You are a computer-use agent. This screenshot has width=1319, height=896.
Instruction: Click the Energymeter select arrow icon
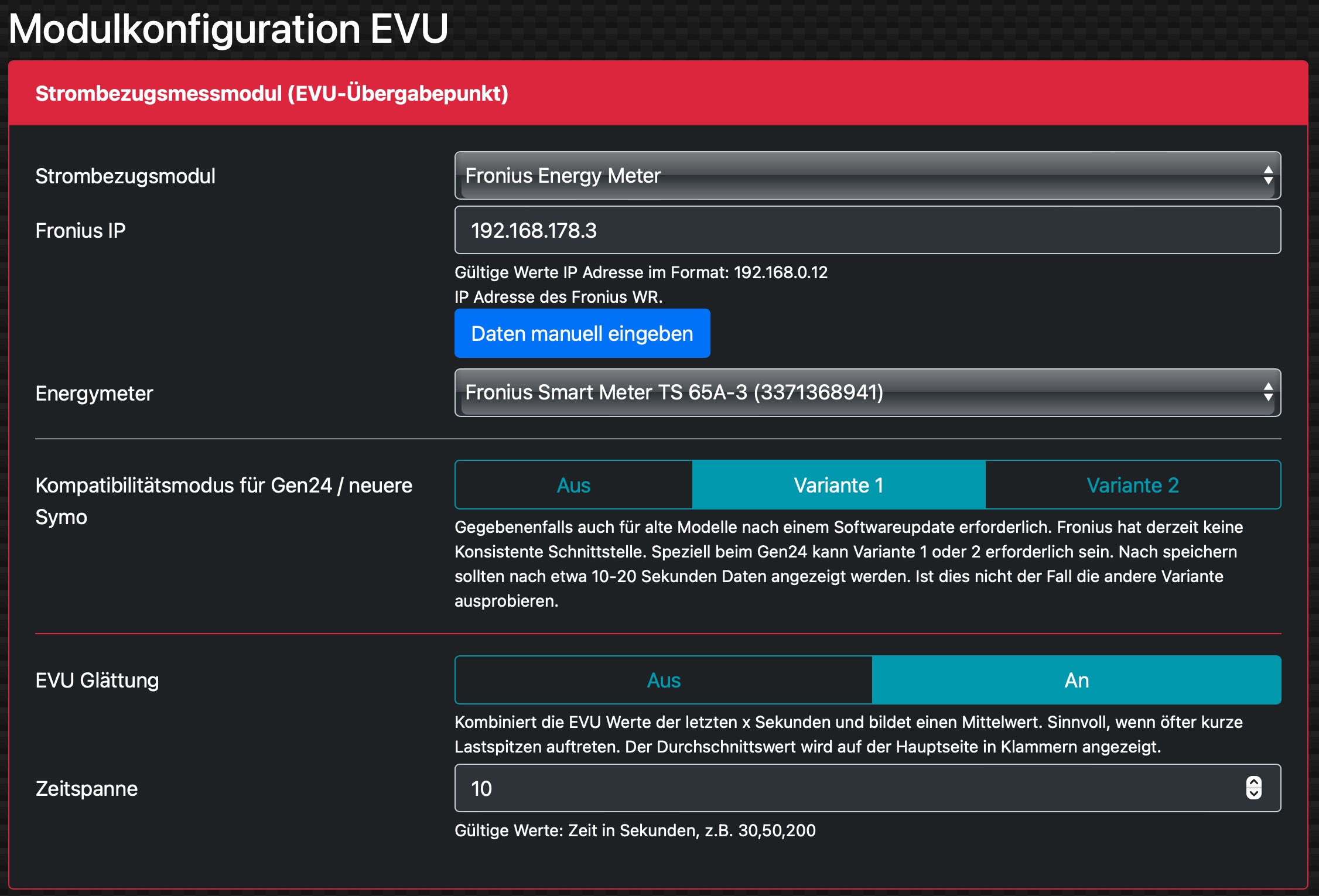1268,392
